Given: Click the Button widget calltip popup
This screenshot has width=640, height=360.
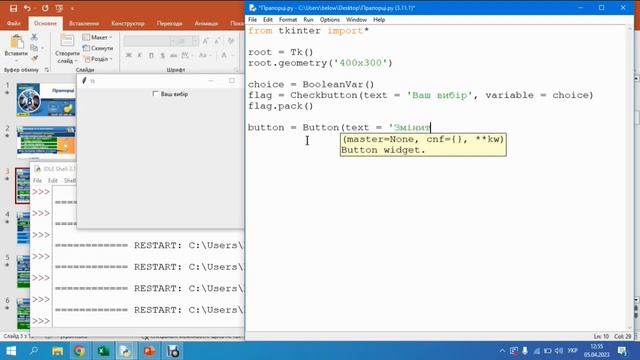Looking at the screenshot, I should tap(423, 144).
